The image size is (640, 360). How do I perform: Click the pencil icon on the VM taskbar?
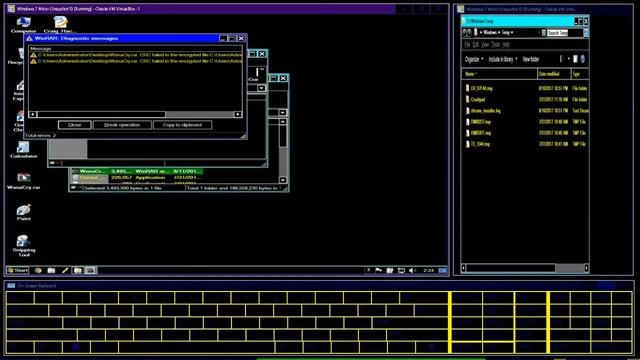tap(64, 270)
